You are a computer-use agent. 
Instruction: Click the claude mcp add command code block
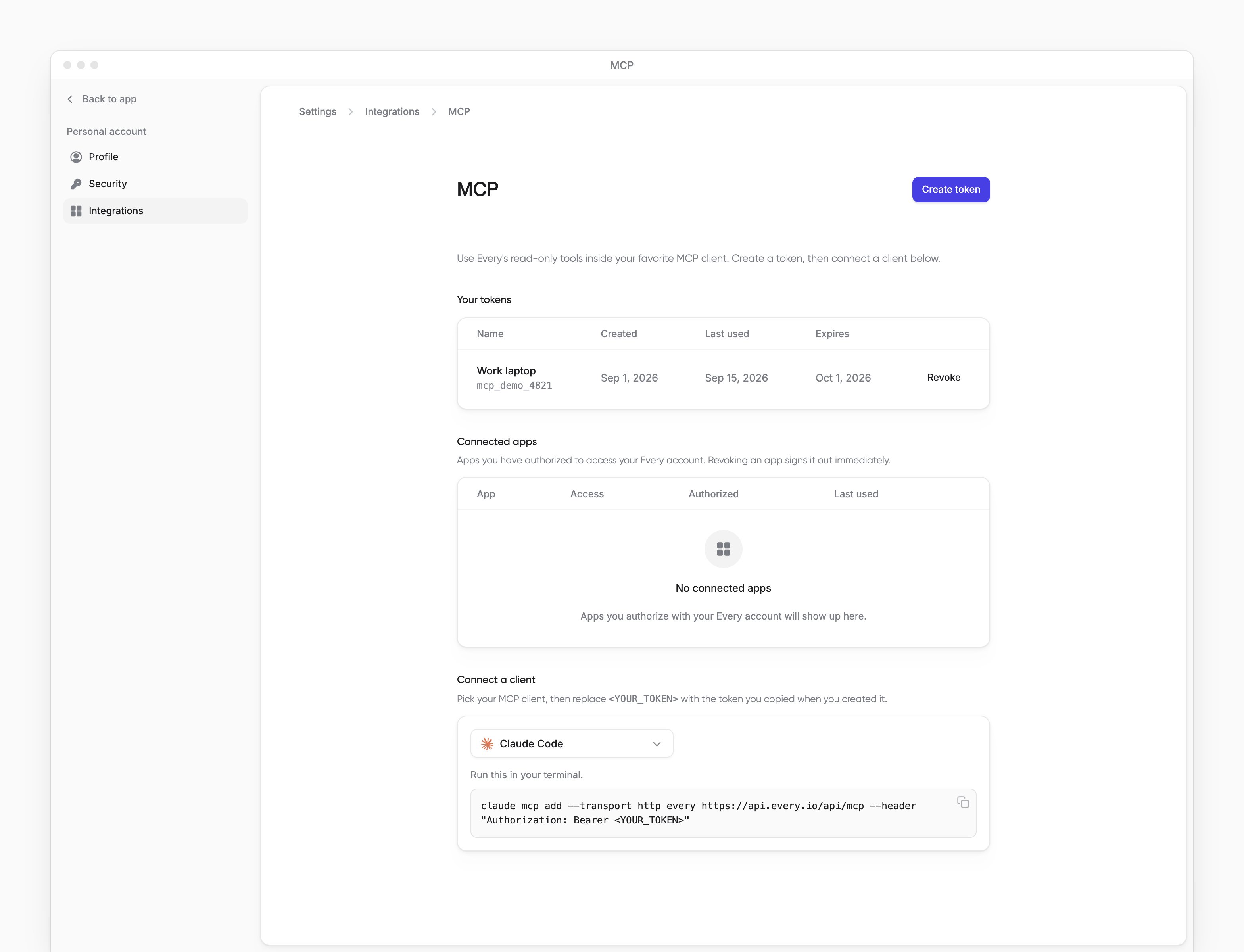[723, 813]
